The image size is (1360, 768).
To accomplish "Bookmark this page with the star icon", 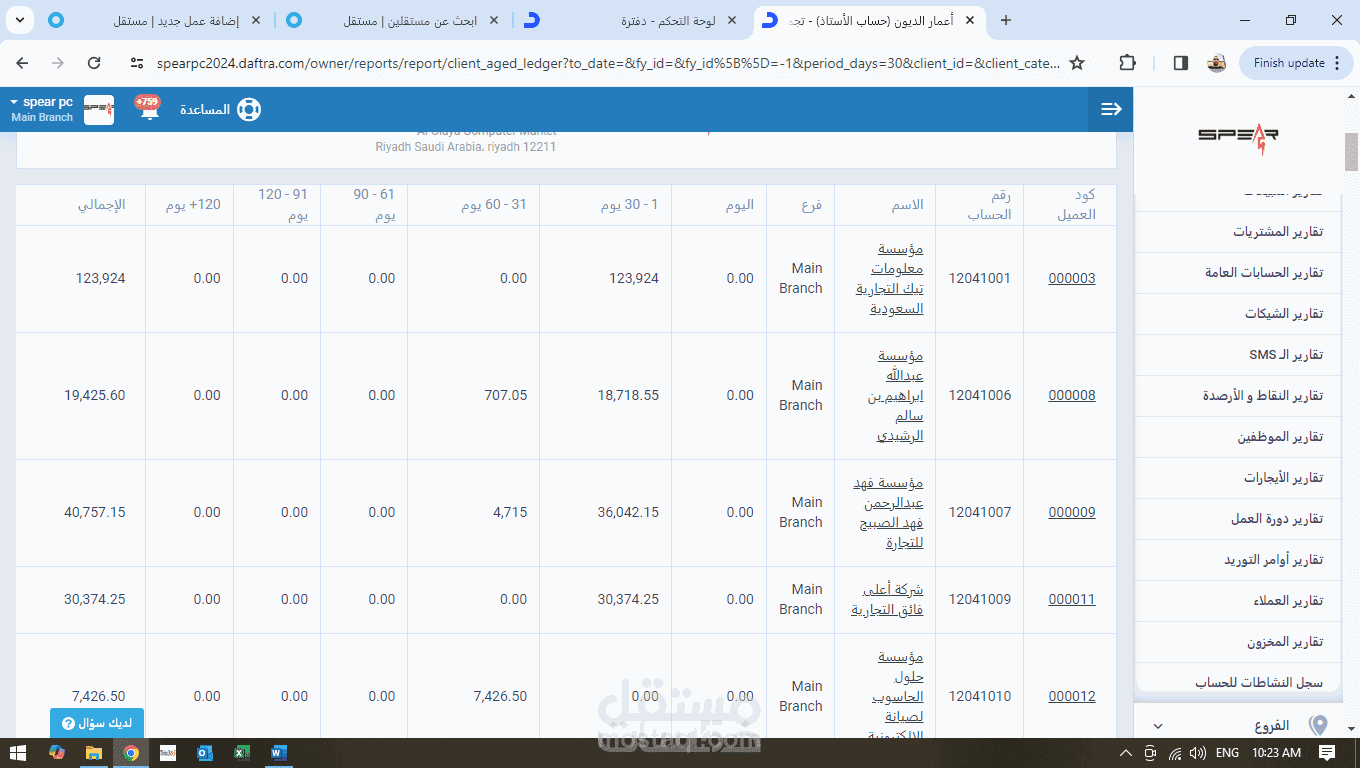I will (x=1077, y=63).
